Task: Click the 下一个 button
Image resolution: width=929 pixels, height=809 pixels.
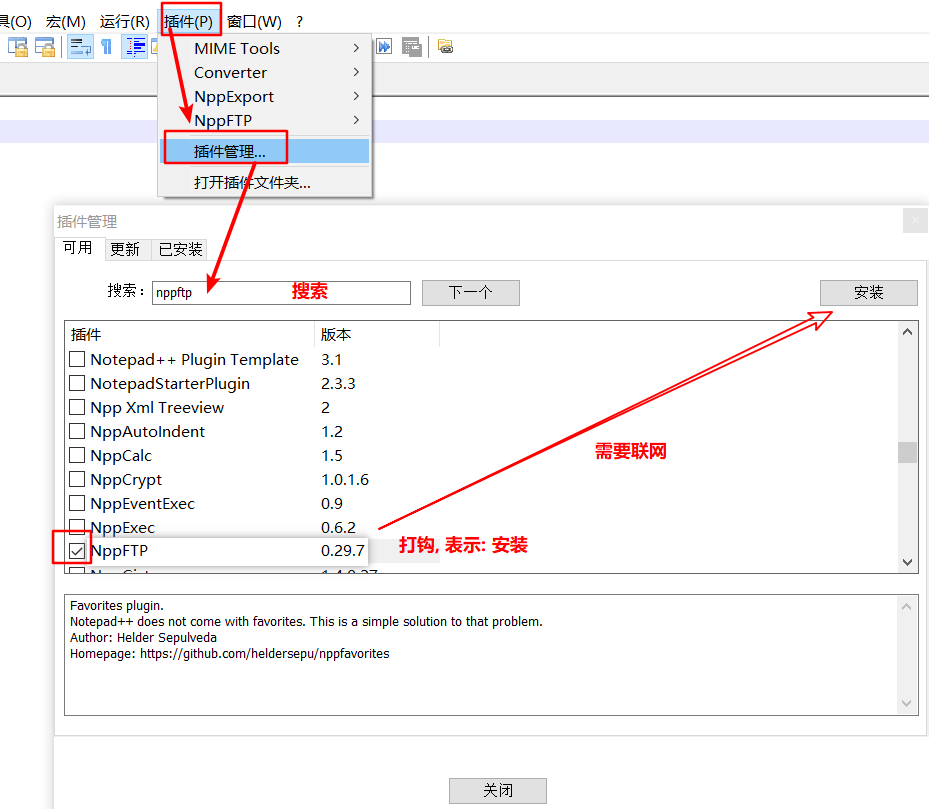Action: pyautogui.click(x=470, y=293)
